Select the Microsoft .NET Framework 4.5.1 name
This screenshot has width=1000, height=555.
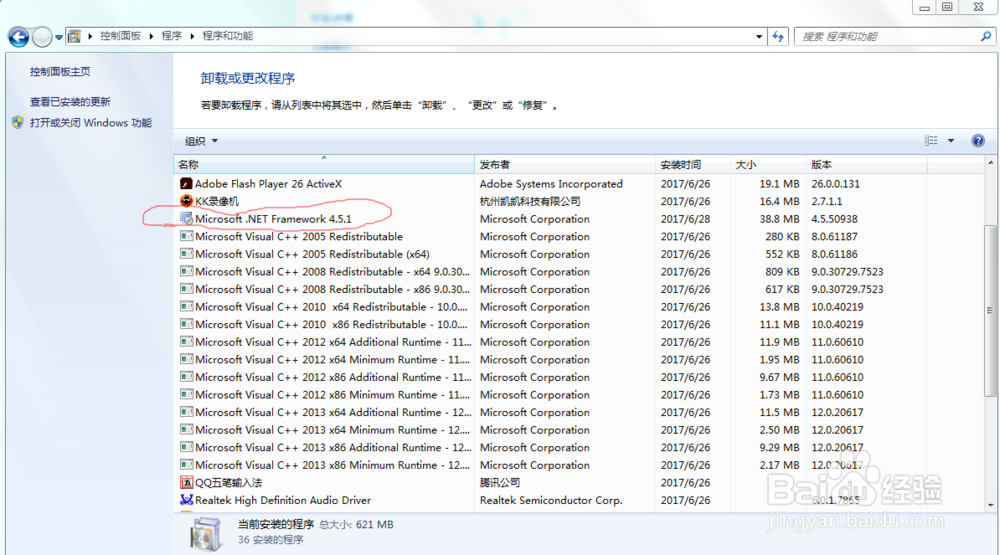tap(273, 219)
